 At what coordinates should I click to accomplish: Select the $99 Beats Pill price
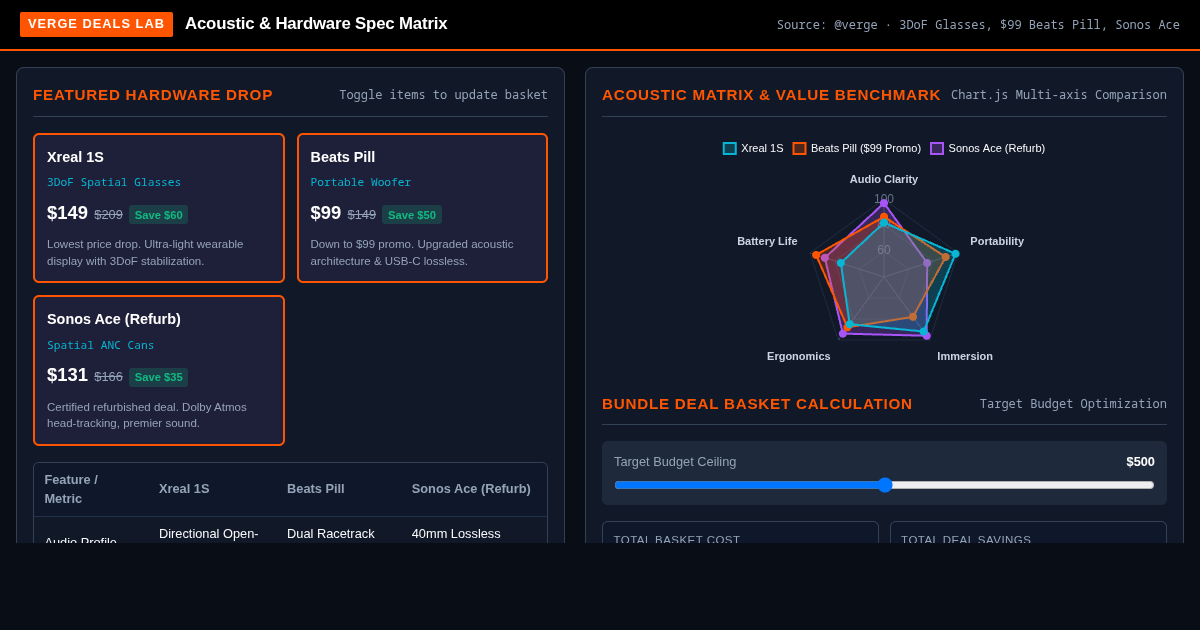pyautogui.click(x=326, y=213)
